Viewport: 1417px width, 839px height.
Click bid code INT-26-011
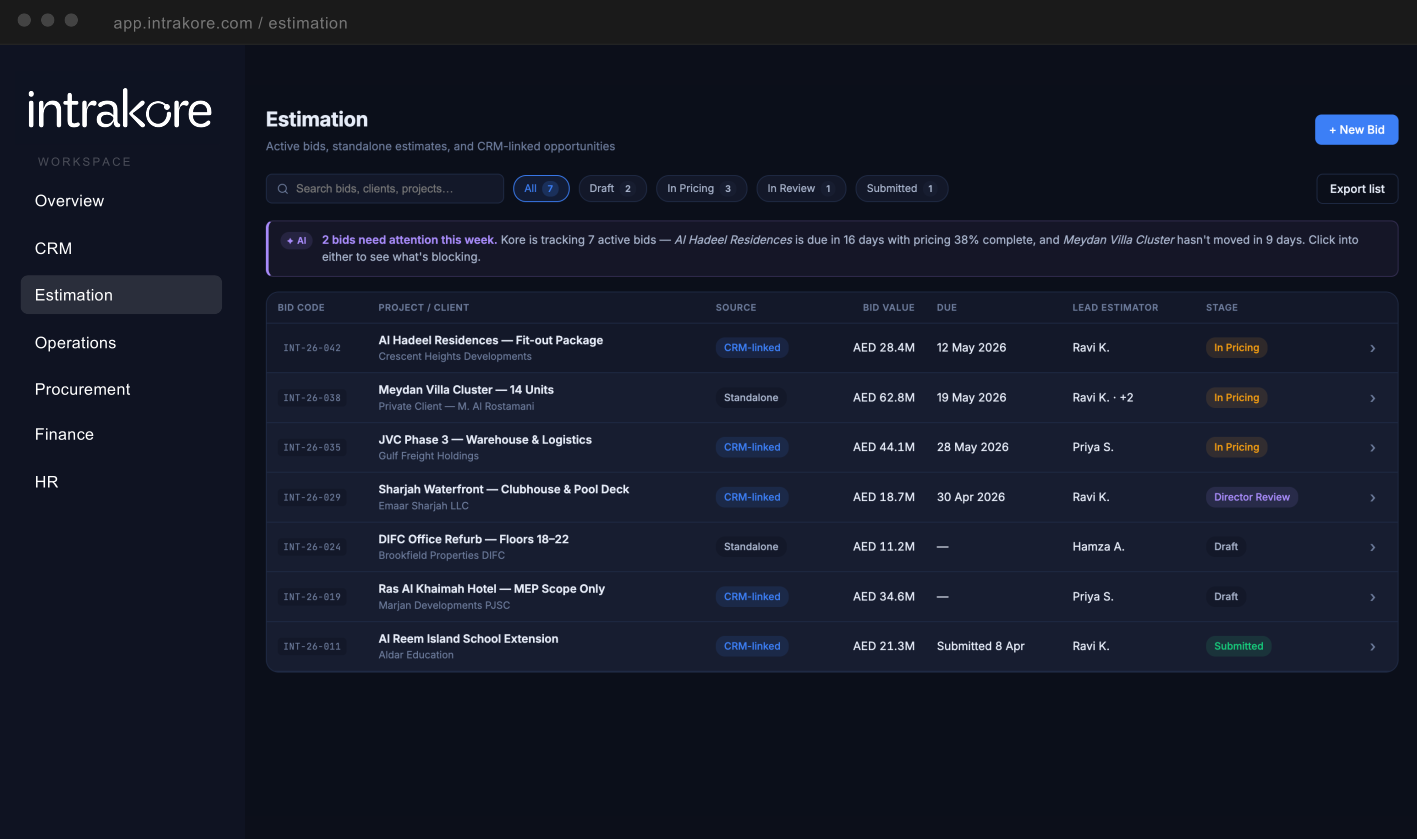pyautogui.click(x=312, y=647)
